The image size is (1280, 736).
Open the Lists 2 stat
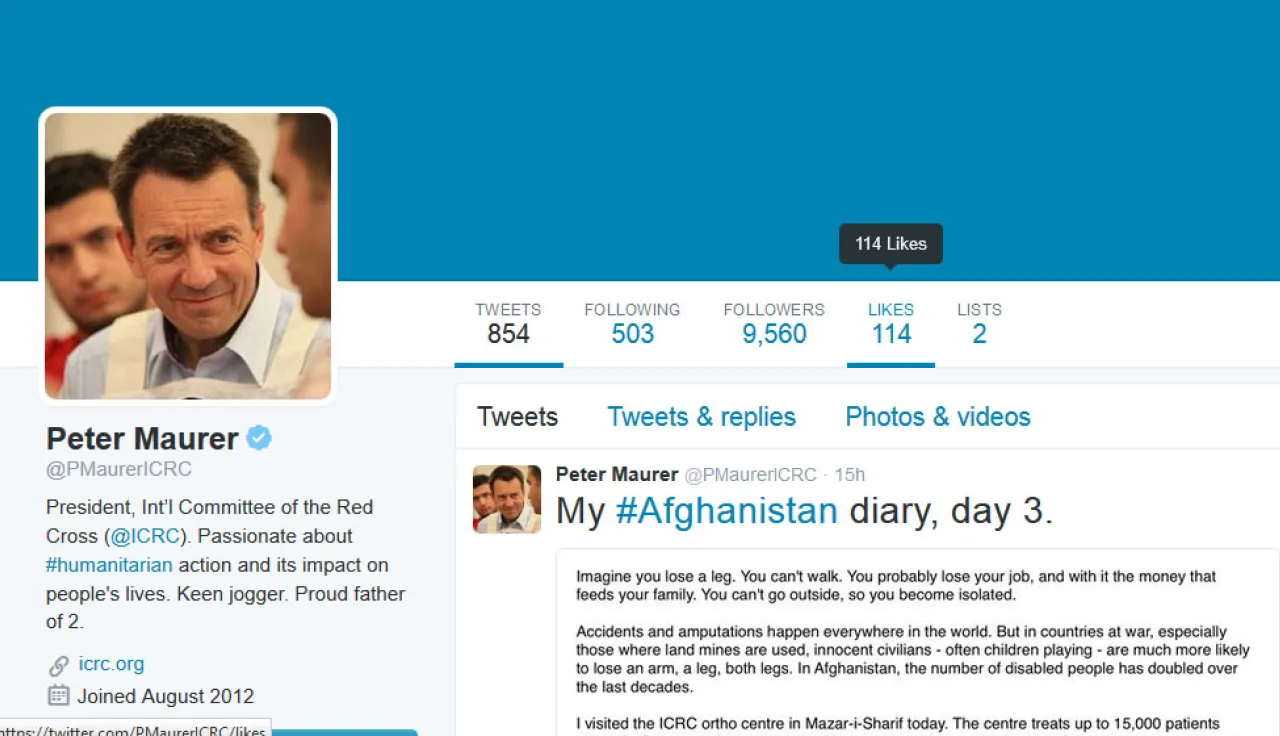[x=979, y=323]
